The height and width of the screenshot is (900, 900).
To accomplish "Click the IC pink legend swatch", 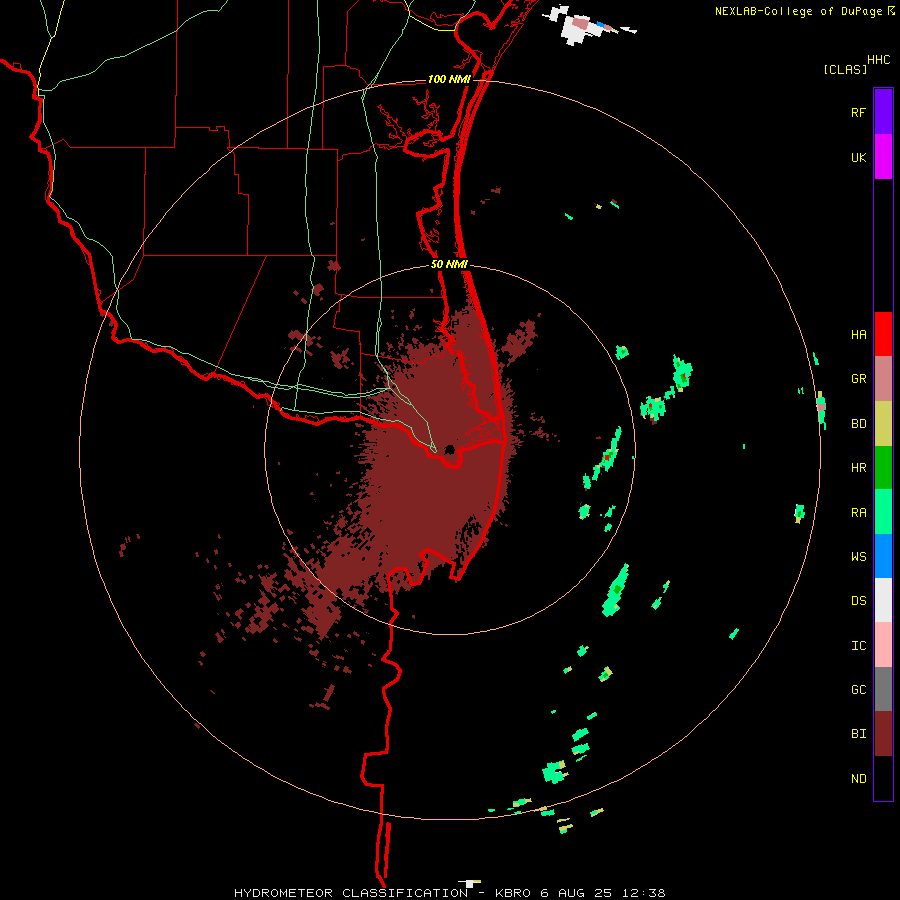I will pyautogui.click(x=883, y=645).
